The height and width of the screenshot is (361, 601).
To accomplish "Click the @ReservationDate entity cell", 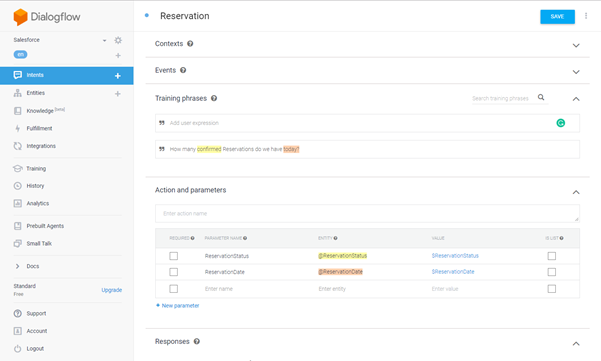I will pyautogui.click(x=340, y=272).
